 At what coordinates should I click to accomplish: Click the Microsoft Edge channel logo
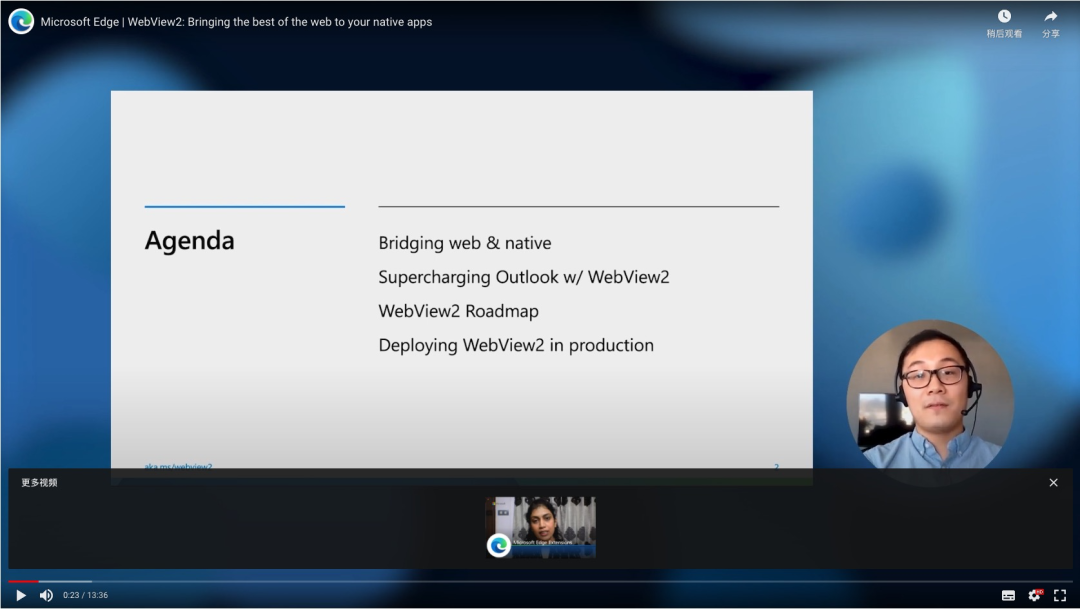click(x=21, y=21)
